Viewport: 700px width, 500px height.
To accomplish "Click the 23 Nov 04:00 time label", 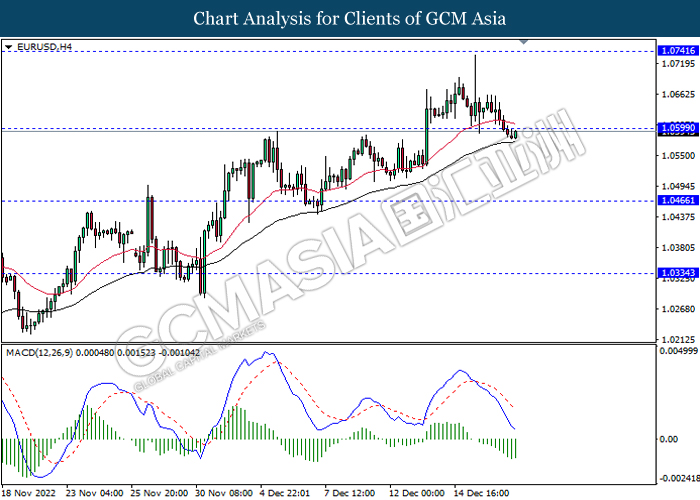I will (95, 493).
